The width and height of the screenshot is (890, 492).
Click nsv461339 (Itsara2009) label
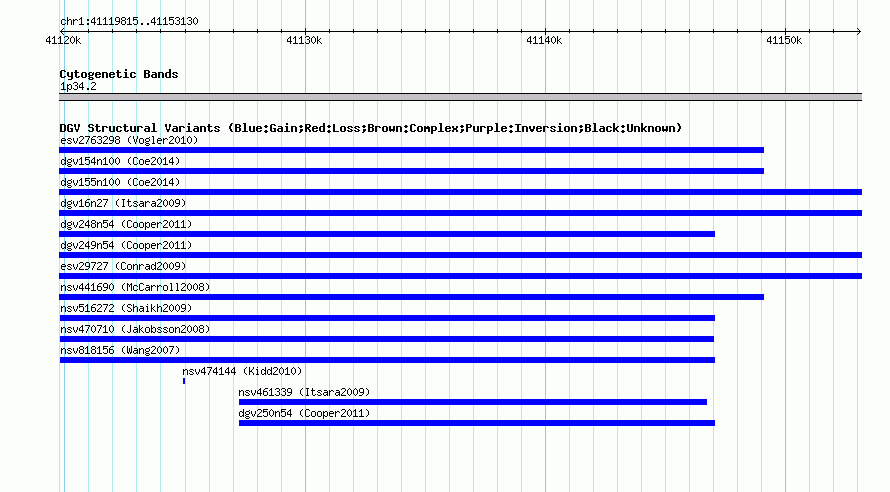(304, 392)
